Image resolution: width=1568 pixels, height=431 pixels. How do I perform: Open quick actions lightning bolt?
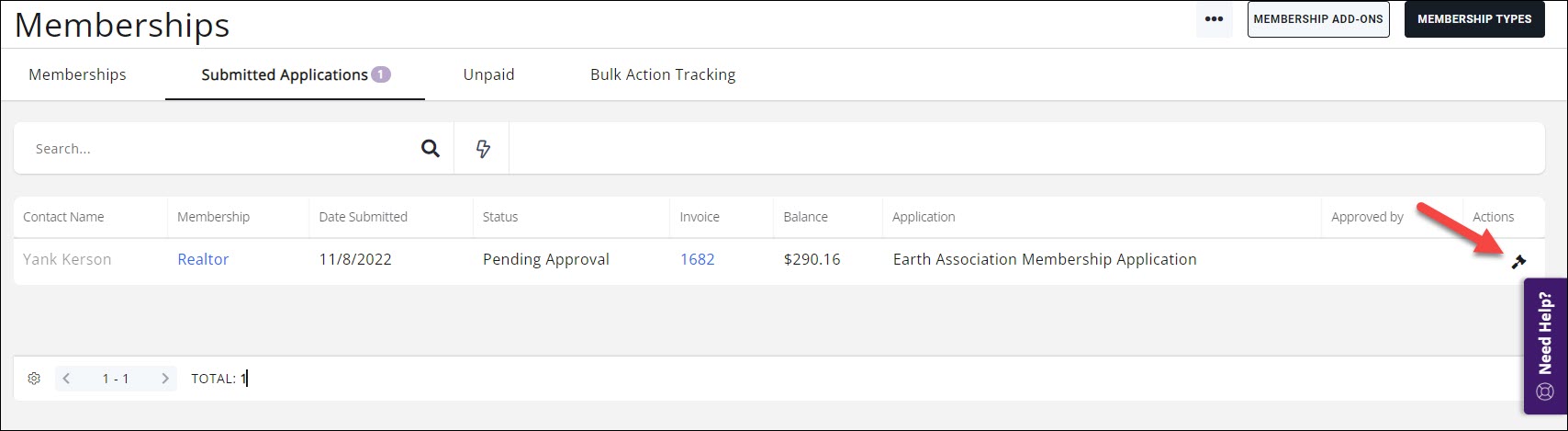(483, 149)
